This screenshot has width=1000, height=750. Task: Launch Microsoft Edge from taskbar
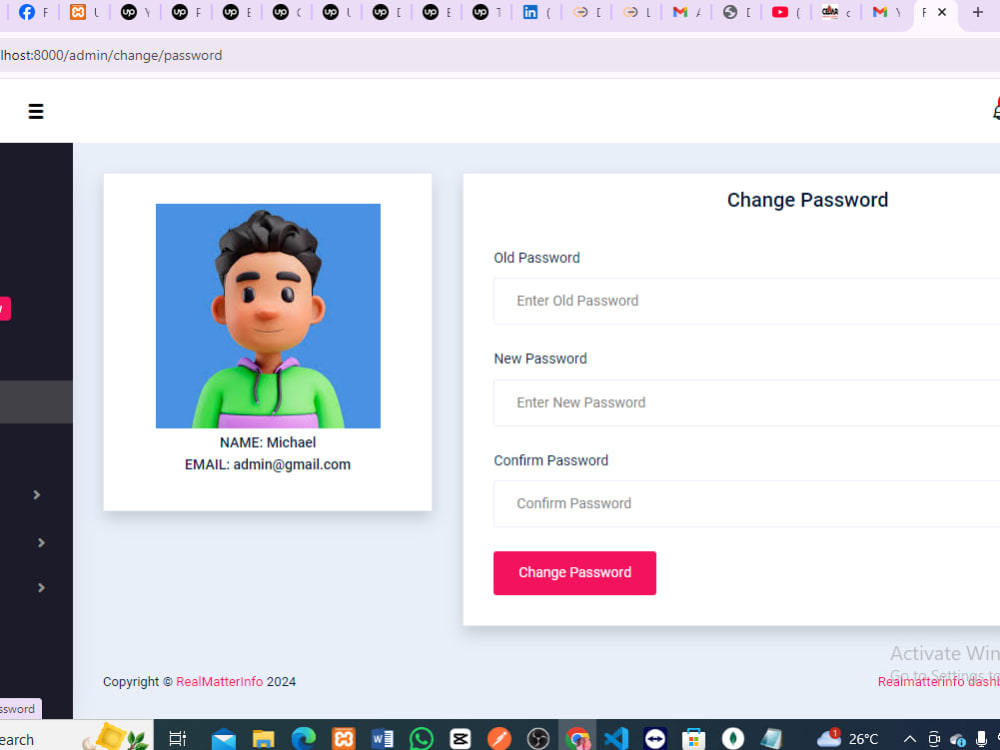pyautogui.click(x=304, y=739)
